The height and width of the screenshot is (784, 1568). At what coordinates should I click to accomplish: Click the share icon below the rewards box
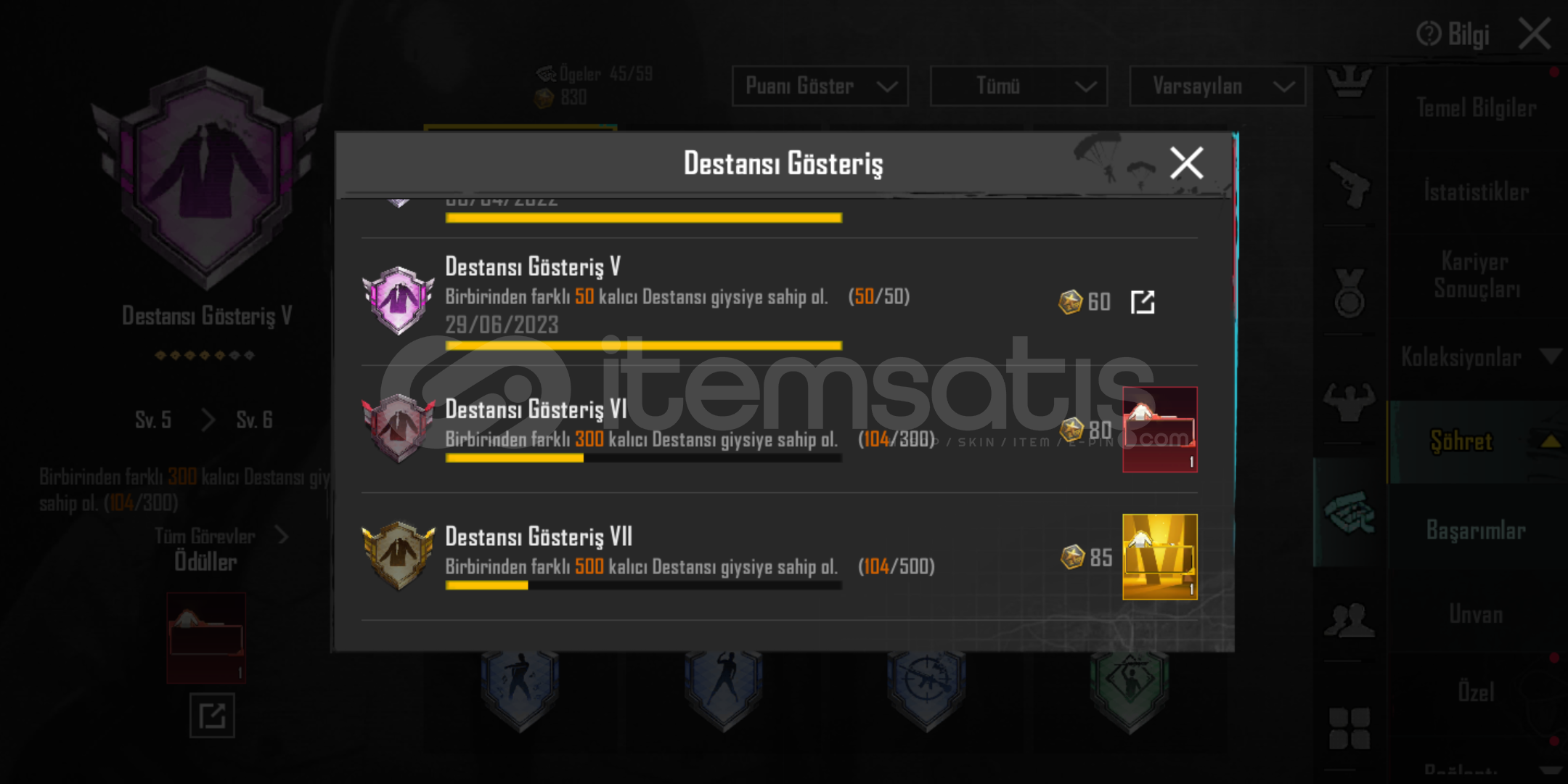click(212, 716)
